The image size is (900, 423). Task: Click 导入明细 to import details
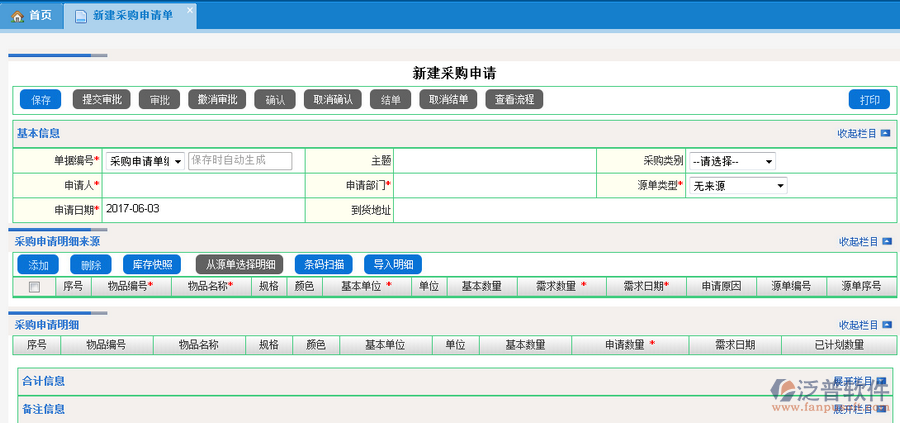tap(392, 265)
